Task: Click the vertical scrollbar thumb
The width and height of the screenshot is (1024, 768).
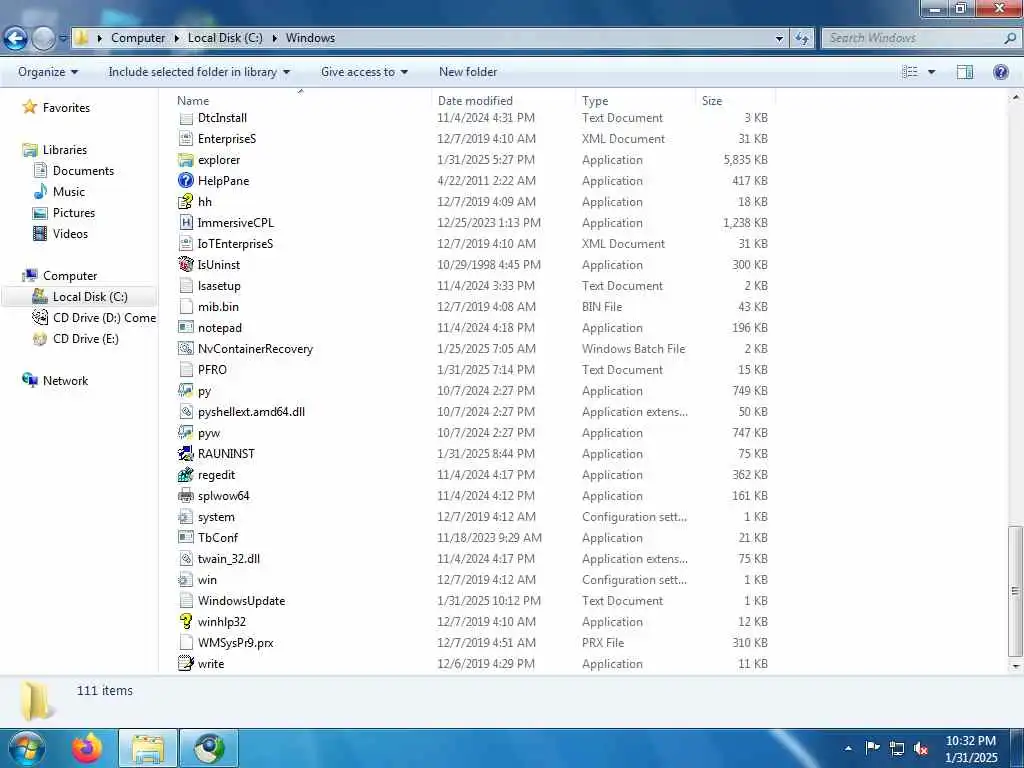Action: tap(1014, 590)
